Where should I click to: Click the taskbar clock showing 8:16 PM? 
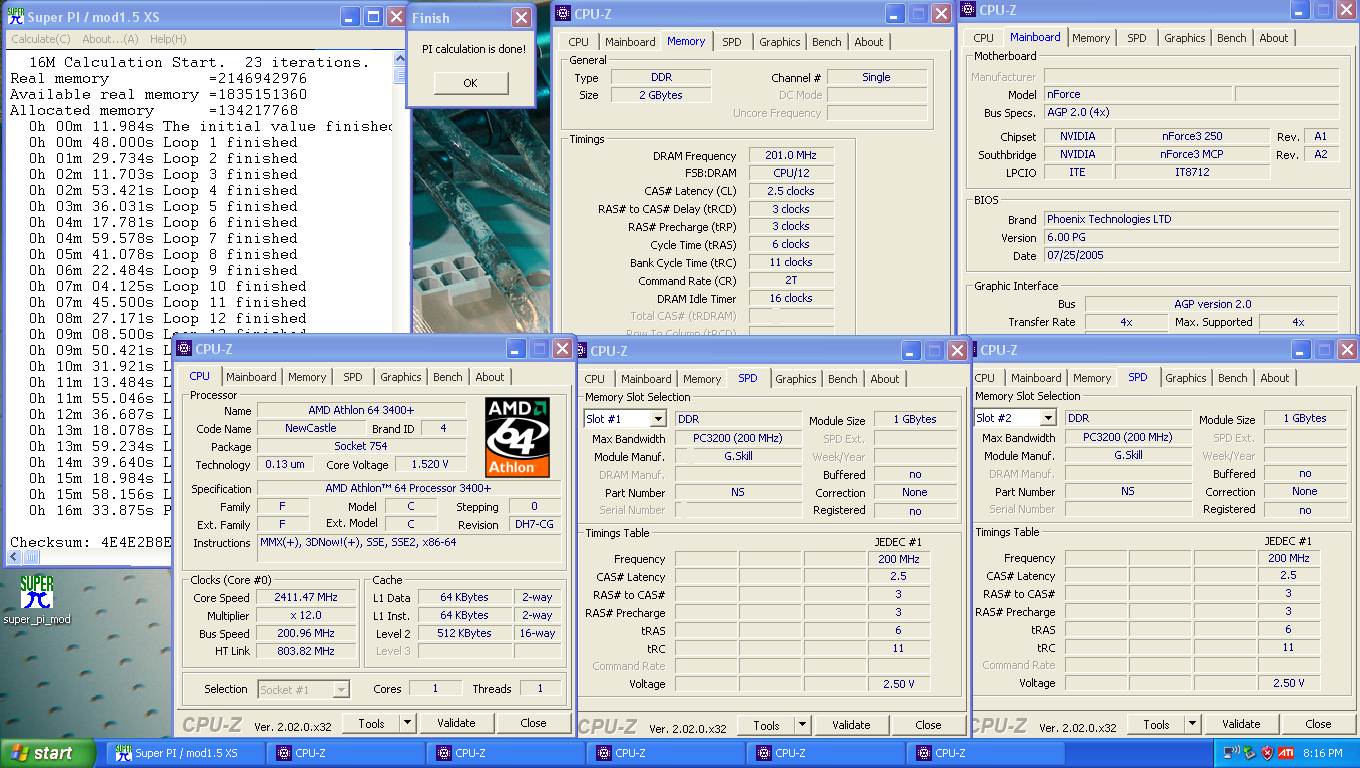tap(1322, 753)
